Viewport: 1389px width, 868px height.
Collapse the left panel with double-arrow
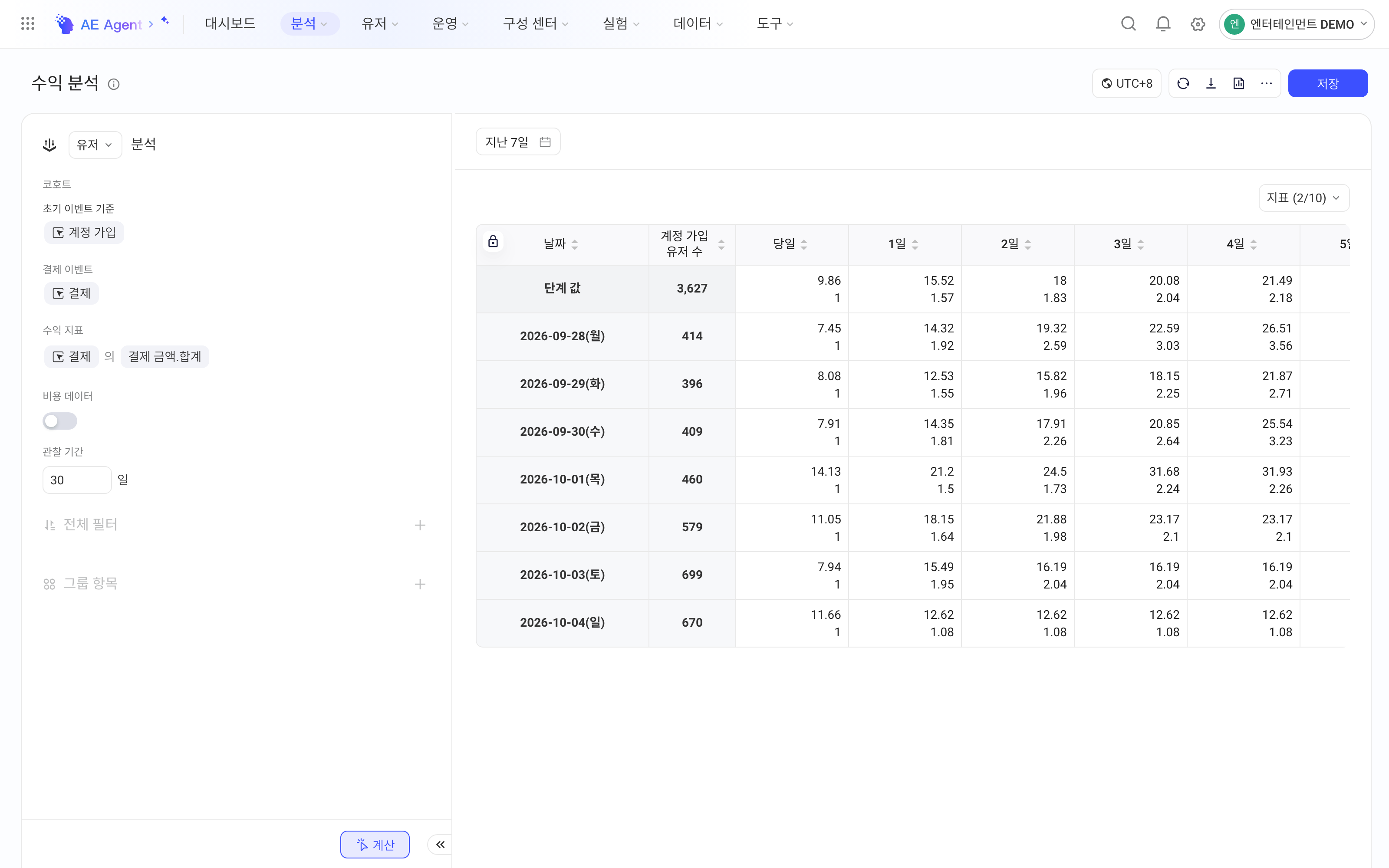440,845
